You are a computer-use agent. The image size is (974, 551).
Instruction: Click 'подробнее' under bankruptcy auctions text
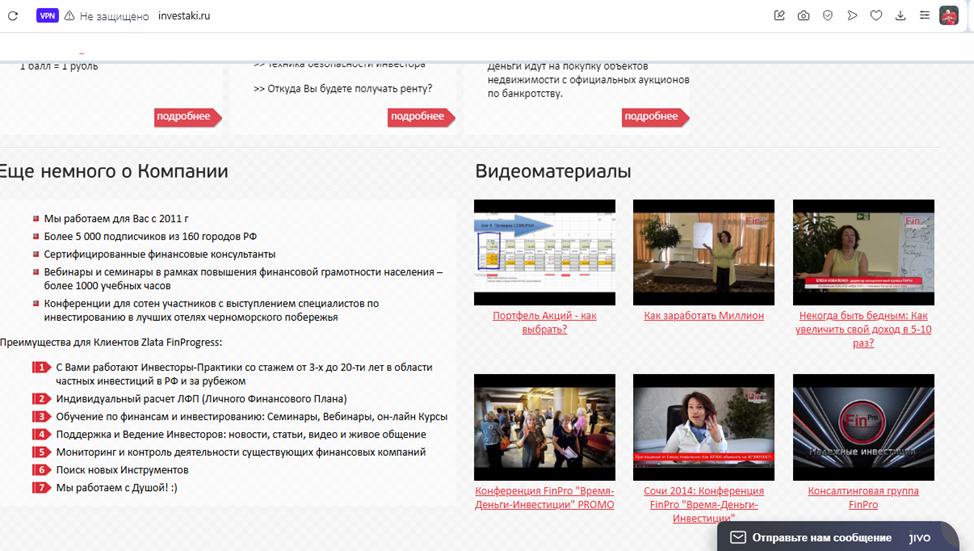tap(655, 117)
